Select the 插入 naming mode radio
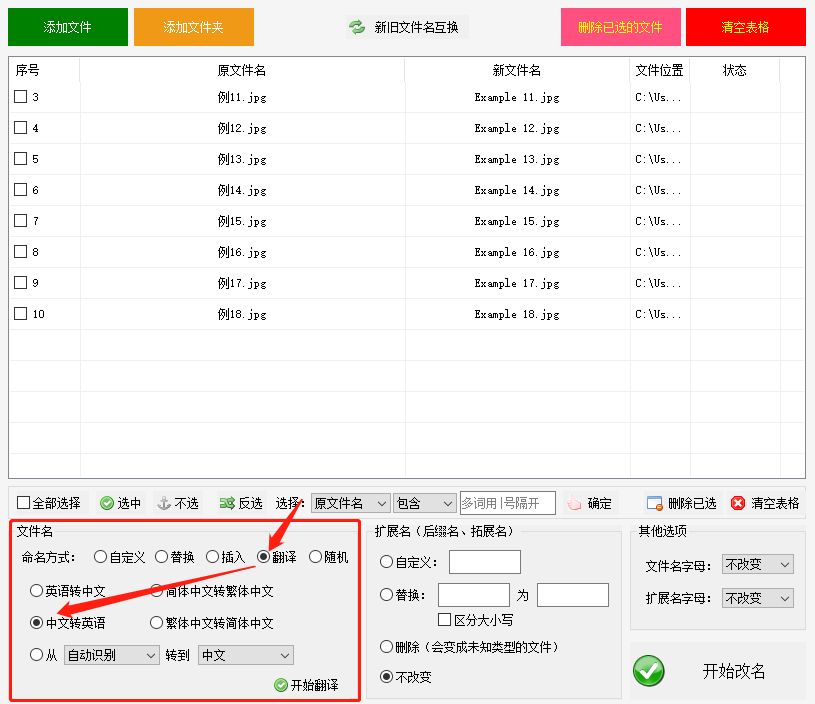 [x=213, y=557]
